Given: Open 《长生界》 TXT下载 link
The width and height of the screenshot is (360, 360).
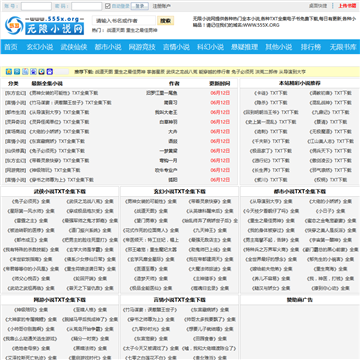Looking at the screenshot, I should [x=270, y=170].
